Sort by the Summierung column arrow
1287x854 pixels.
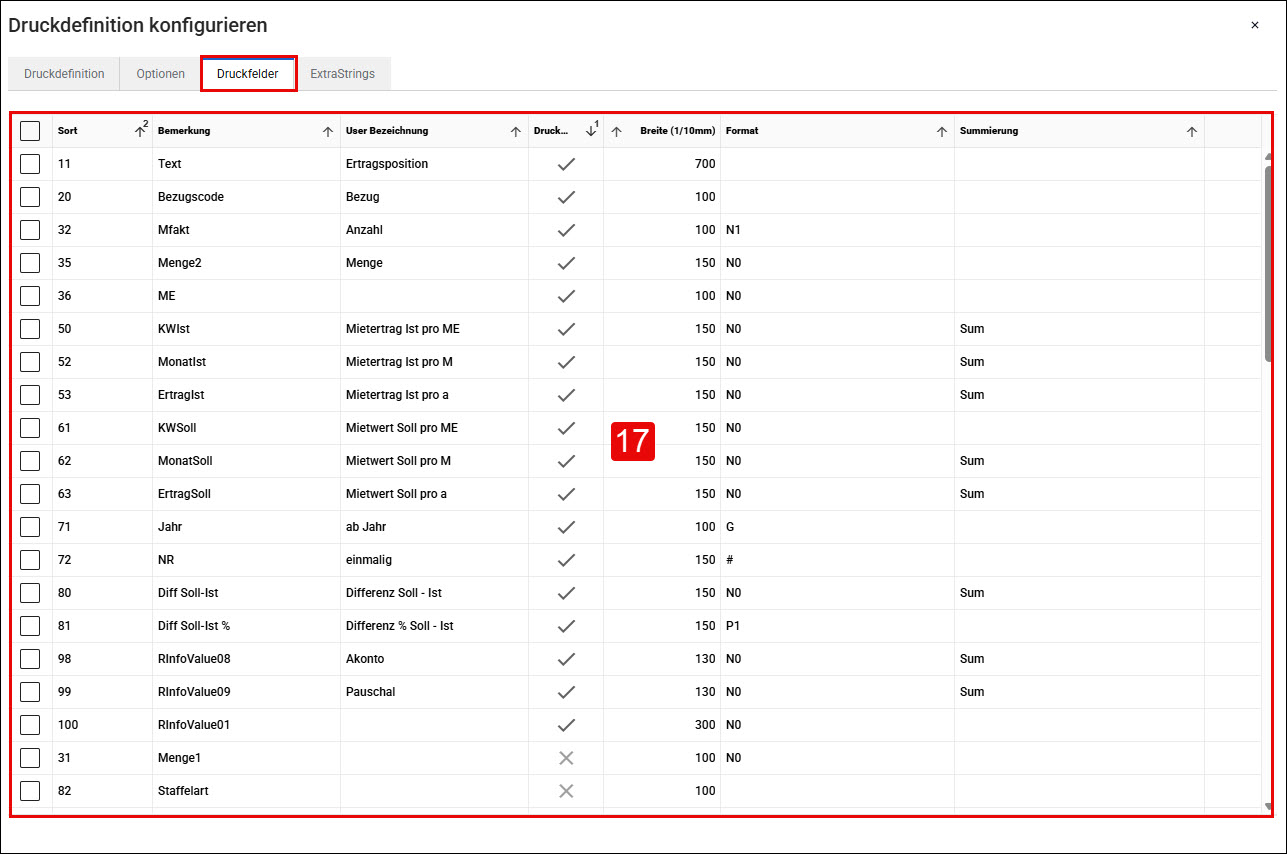point(1192,131)
